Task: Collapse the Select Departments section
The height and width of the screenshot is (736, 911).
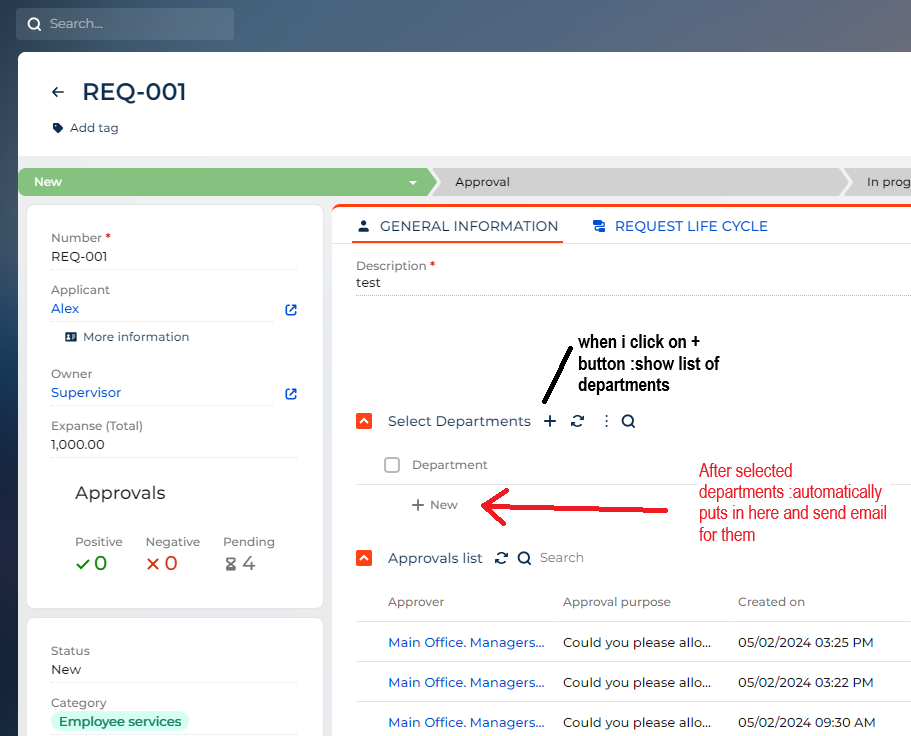Action: [x=364, y=421]
